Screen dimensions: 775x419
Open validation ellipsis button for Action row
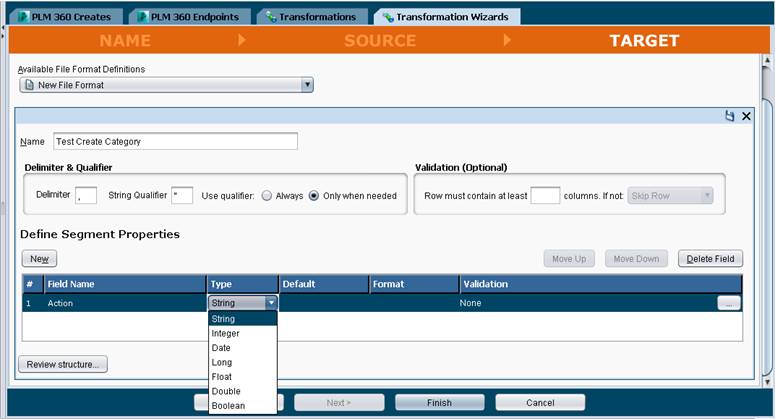coord(729,303)
